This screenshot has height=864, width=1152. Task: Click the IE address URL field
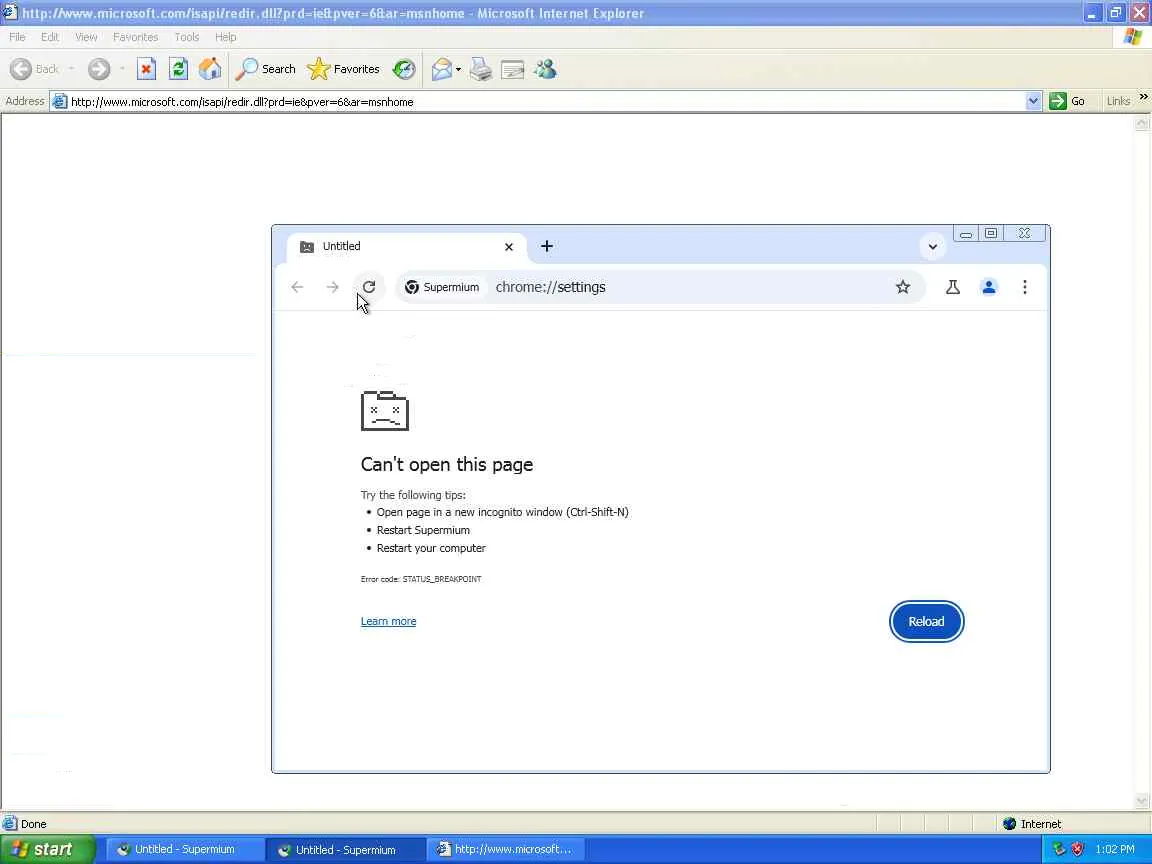click(x=544, y=101)
